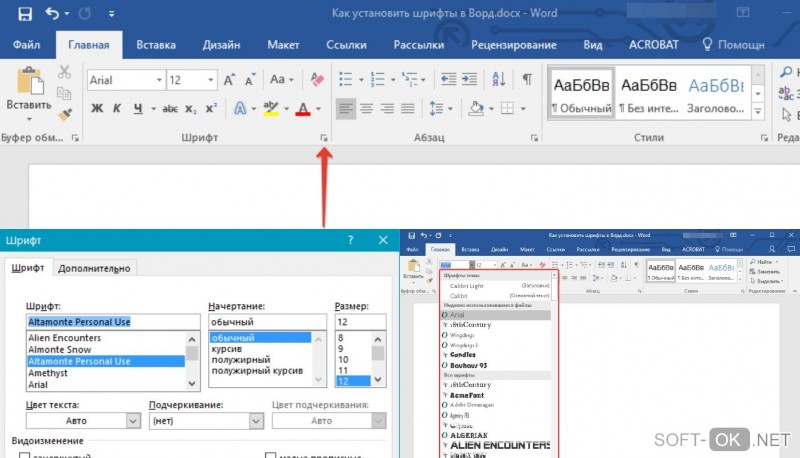Viewport: 800px width, 458px height.
Task: Click the question mark in the Шрифт dialog
Action: click(x=351, y=240)
